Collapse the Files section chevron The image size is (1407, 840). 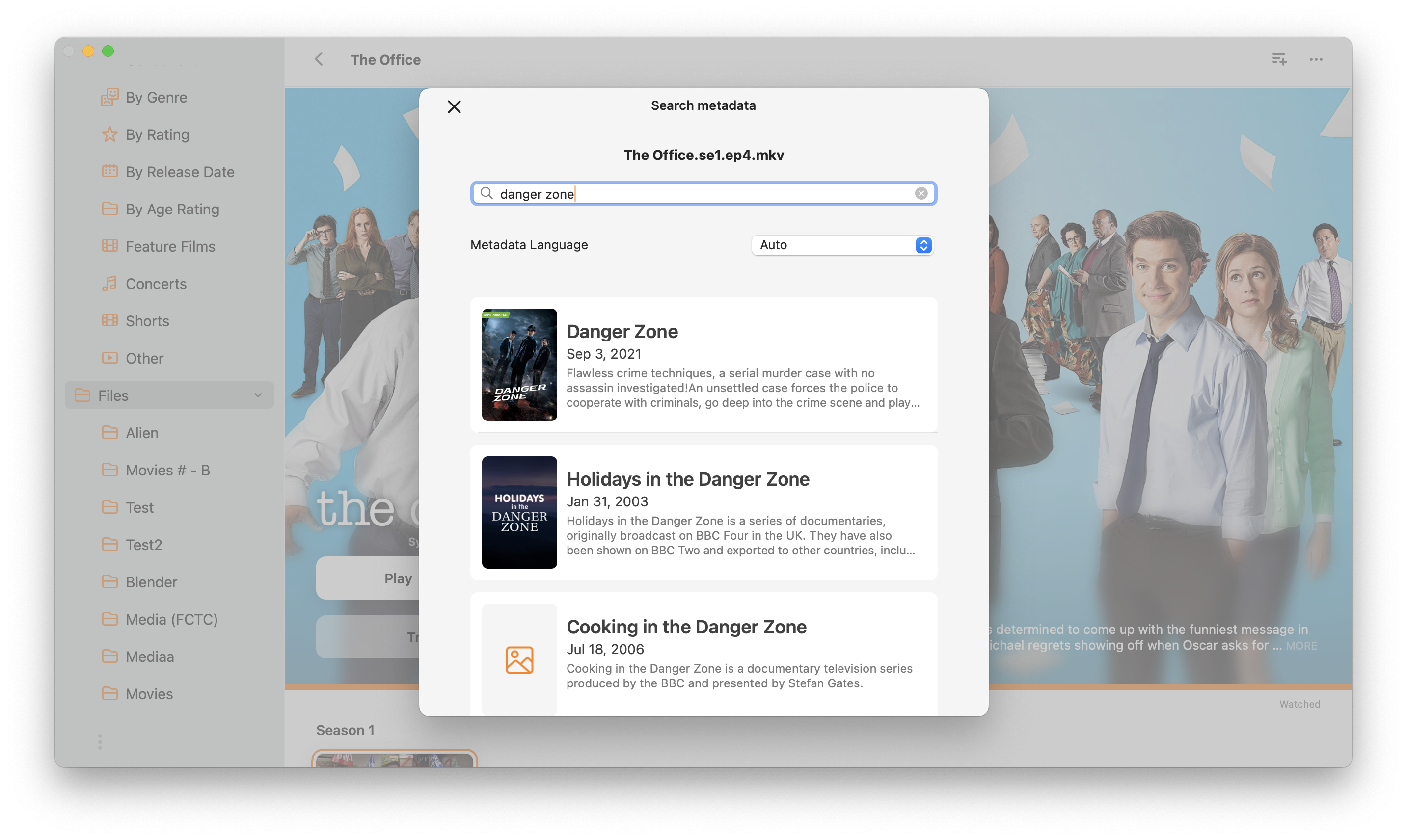point(258,395)
